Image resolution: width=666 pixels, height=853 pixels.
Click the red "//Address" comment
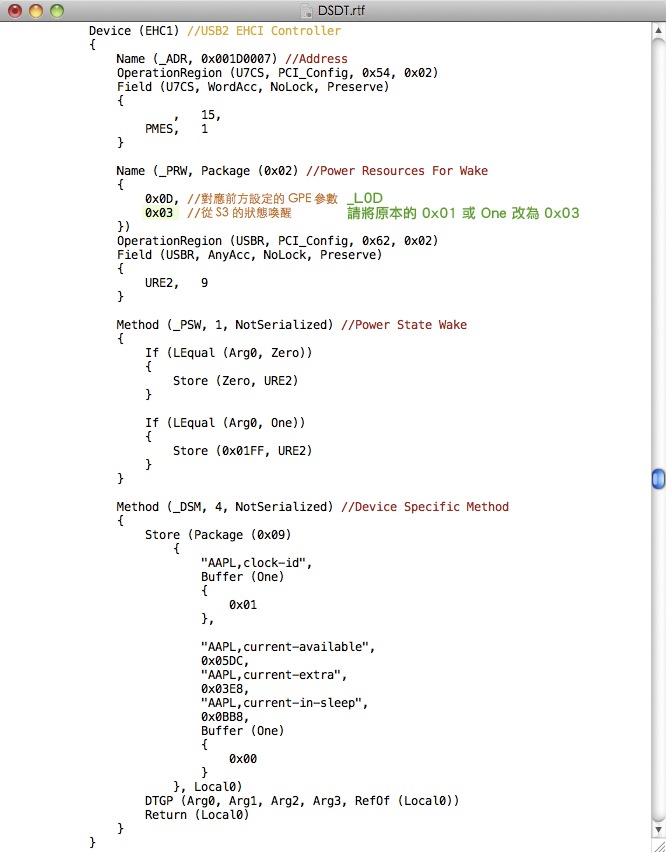point(316,59)
